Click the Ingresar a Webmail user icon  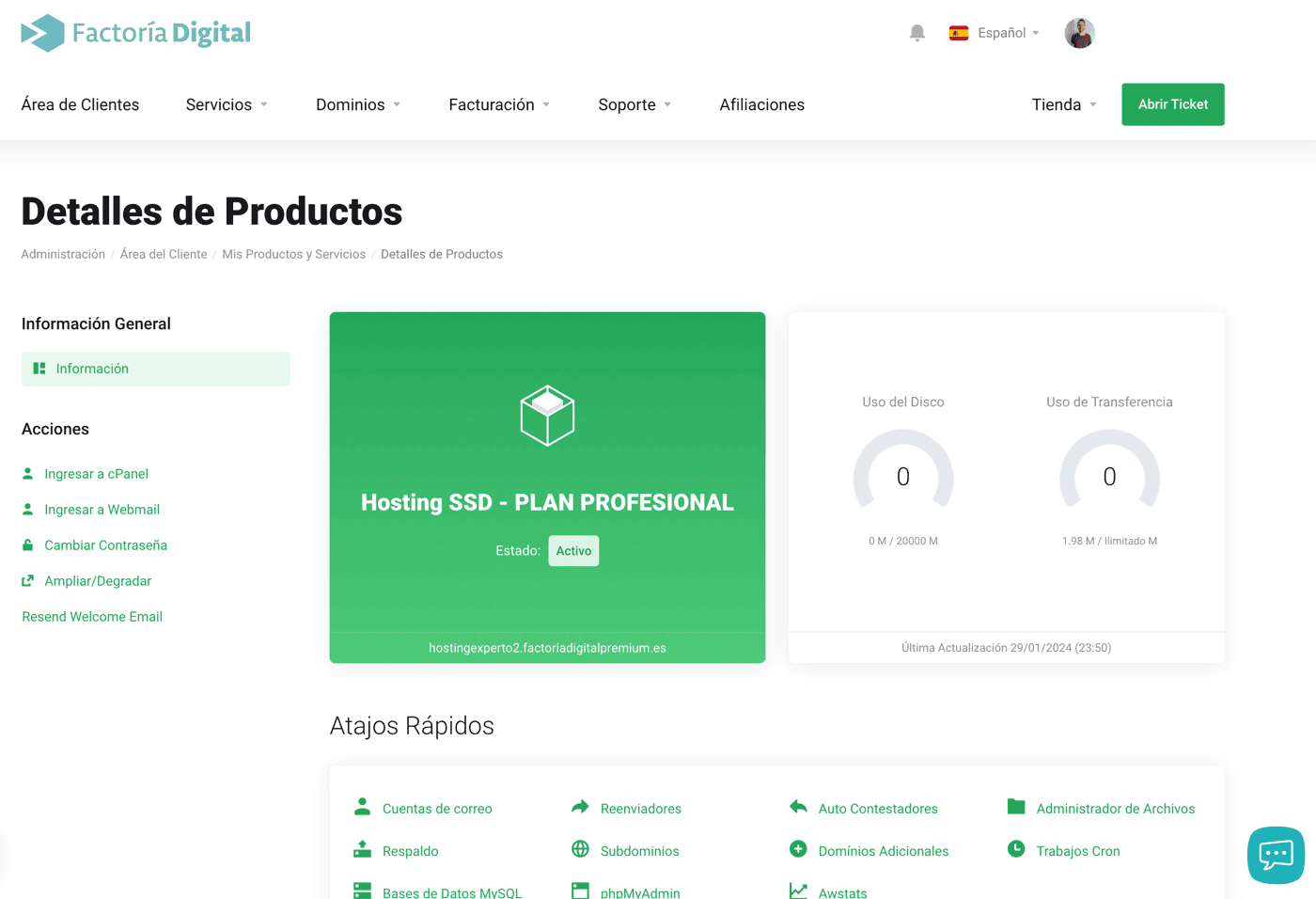click(x=28, y=509)
